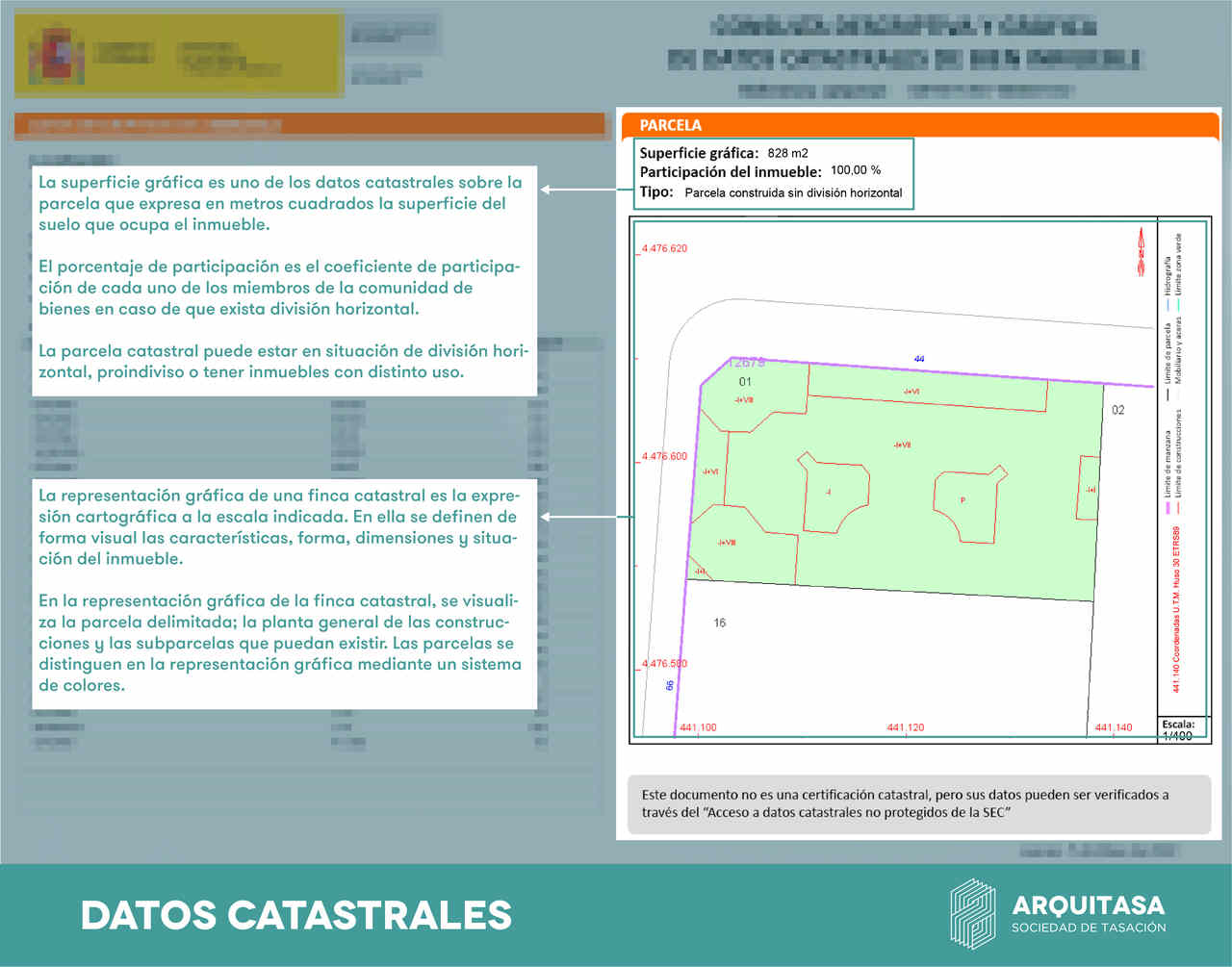
Task: Click the blue street number '44'
Action: 919,359
